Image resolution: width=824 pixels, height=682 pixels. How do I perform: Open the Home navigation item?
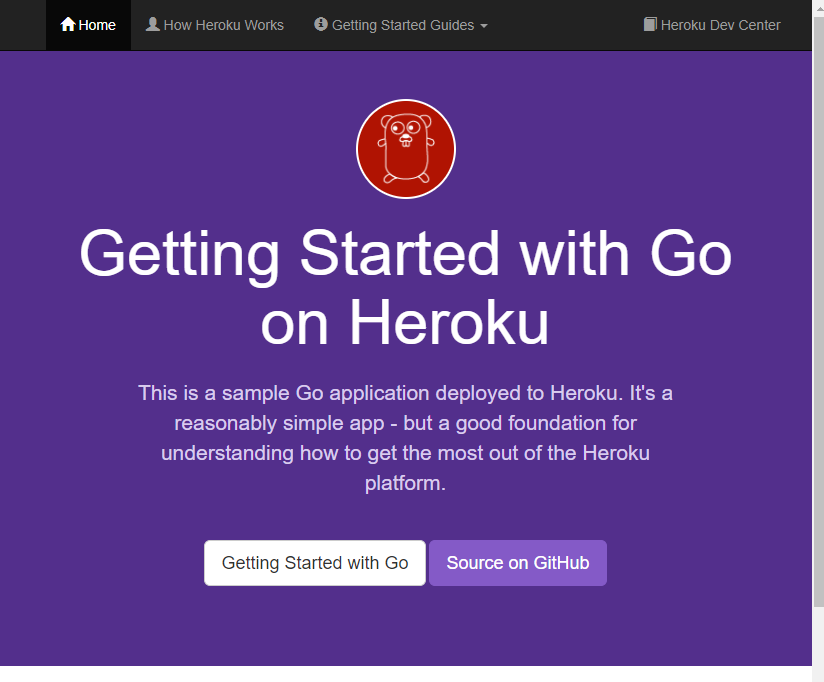[x=88, y=25]
